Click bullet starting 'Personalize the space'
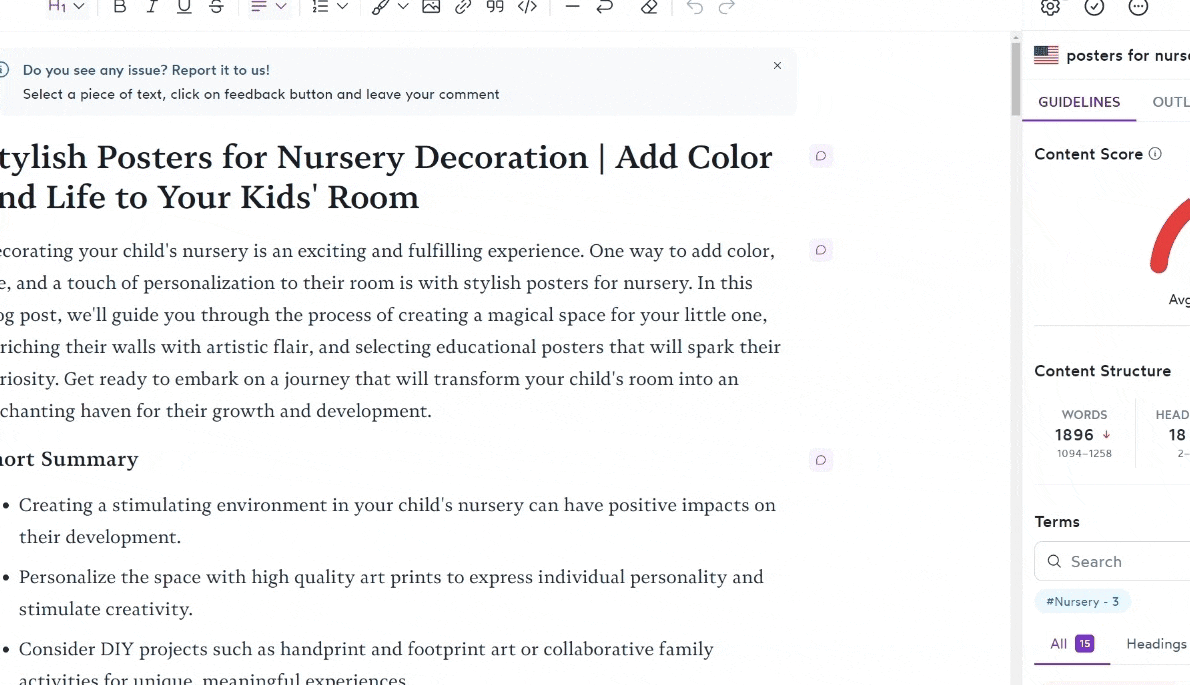Viewport: 1190px width, 685px height. 391,592
